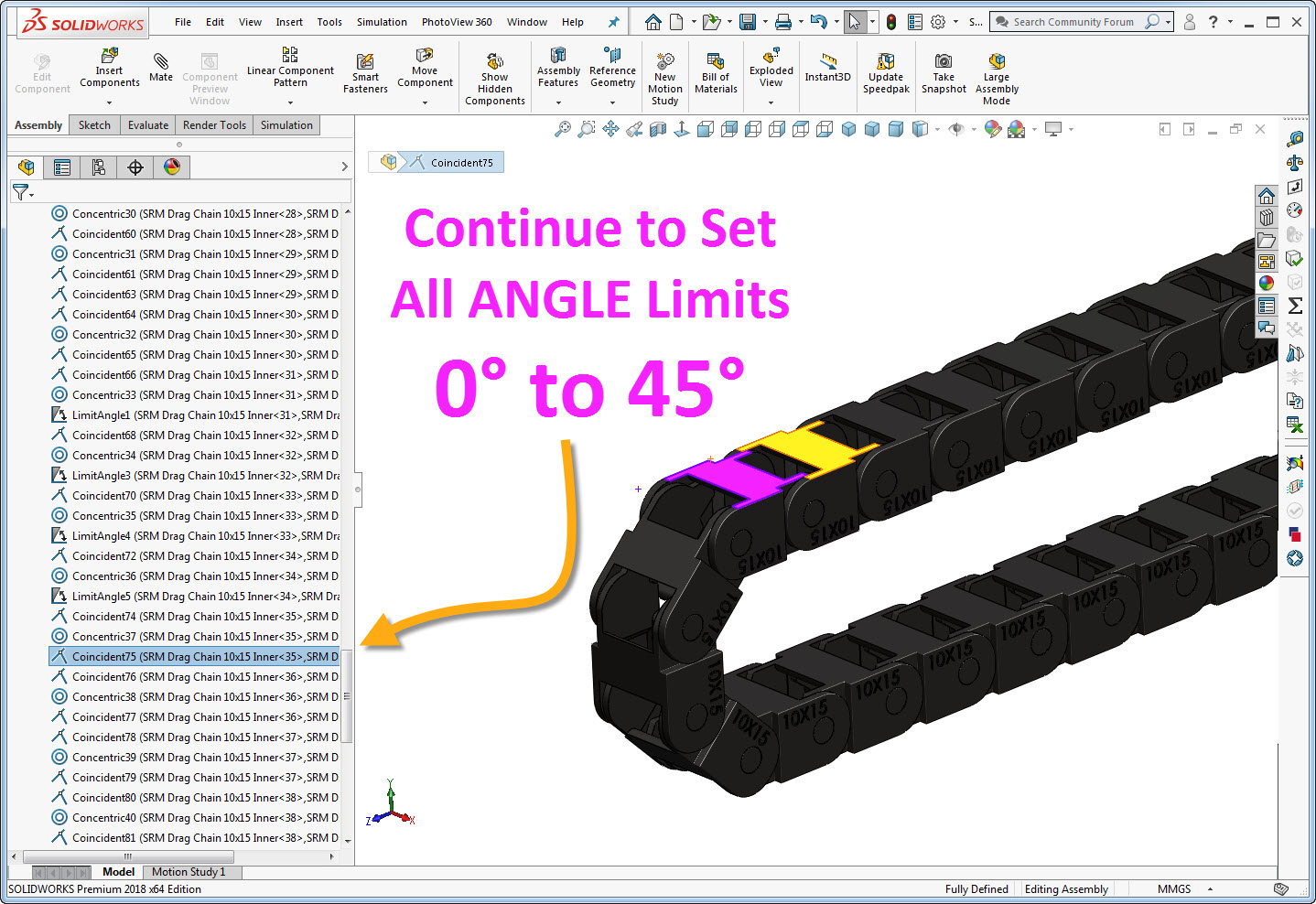This screenshot has width=1316, height=904.
Task: Open Linear Component Pattern tool
Action: point(290,69)
